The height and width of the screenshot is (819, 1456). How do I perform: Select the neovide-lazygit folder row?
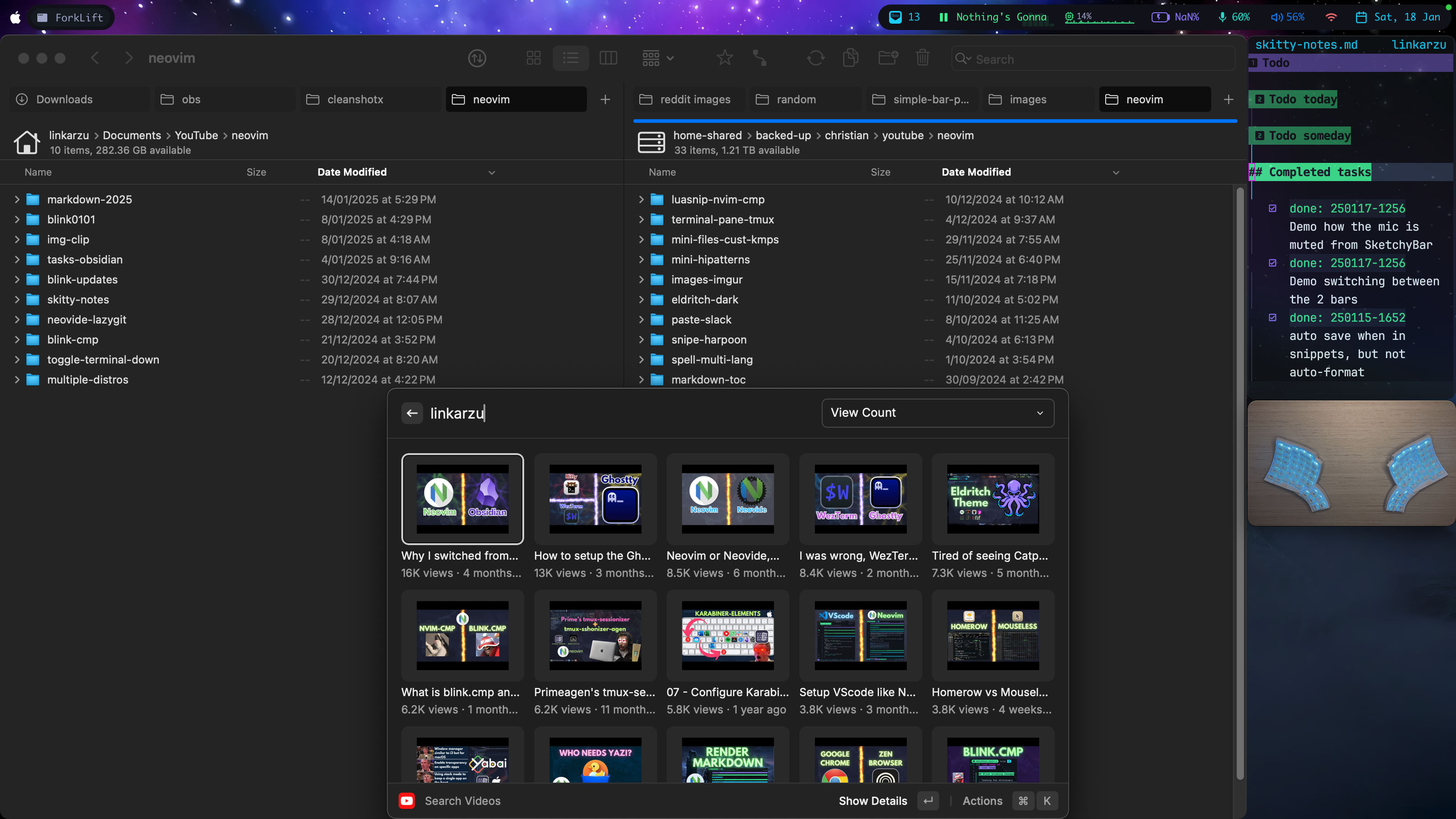pos(311,320)
